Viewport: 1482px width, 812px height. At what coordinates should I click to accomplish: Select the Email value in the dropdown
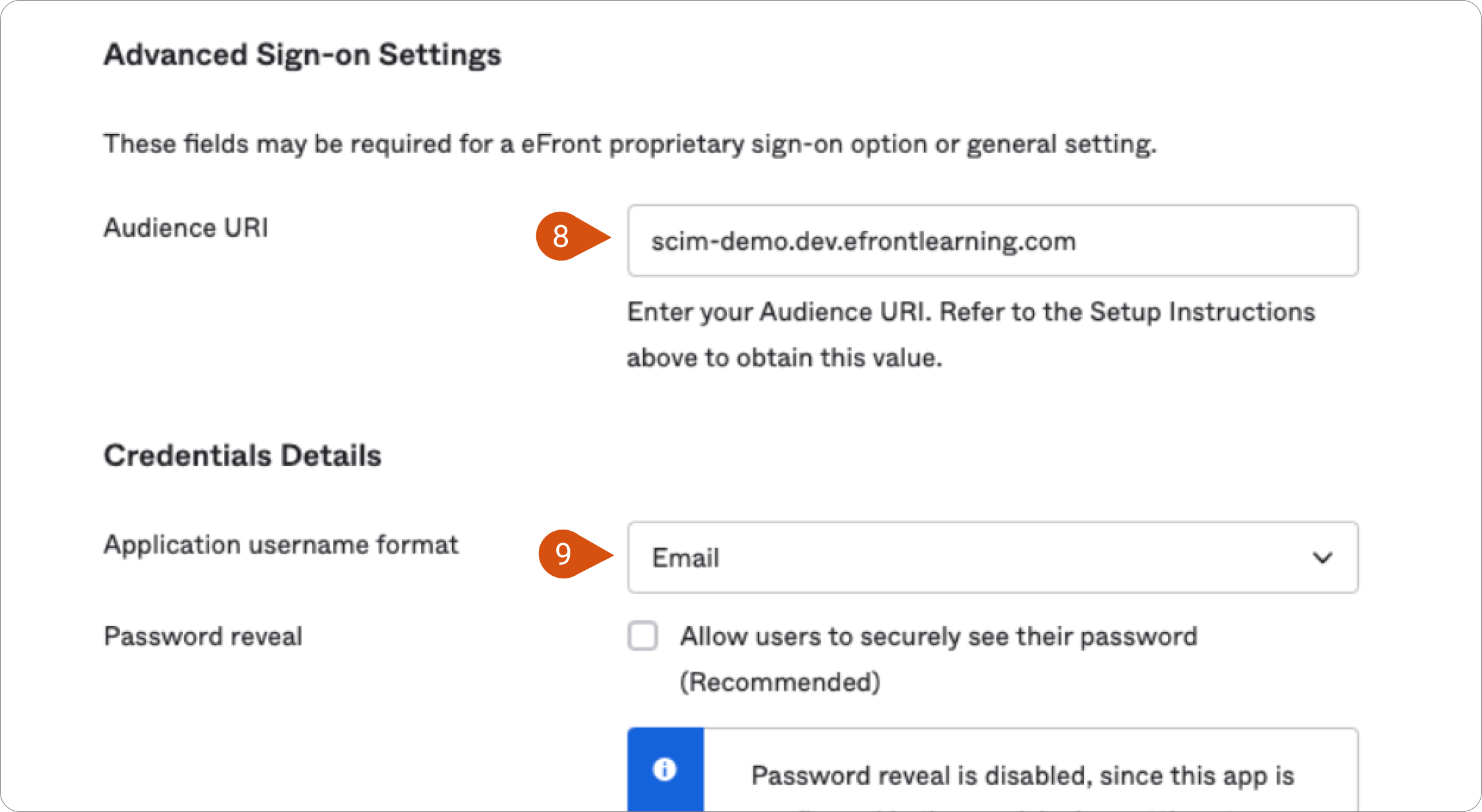tap(686, 558)
